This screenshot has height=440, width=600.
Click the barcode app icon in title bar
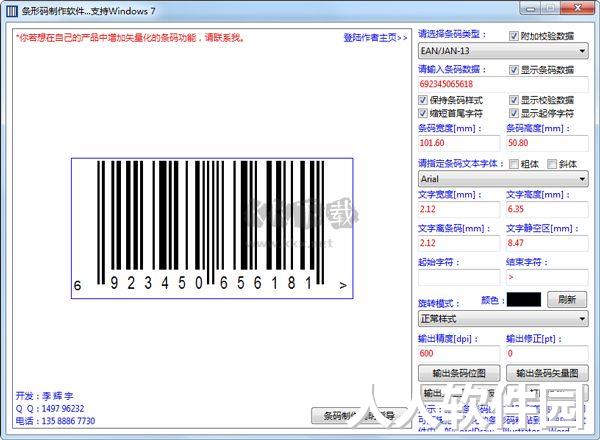pyautogui.click(x=12, y=11)
